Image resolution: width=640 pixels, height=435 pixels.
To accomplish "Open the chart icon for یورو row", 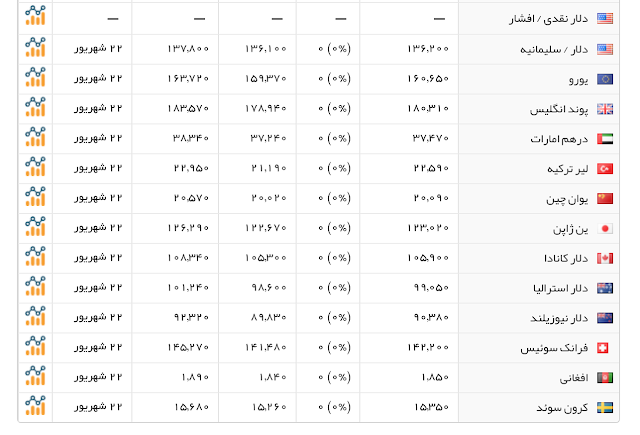I will [35, 77].
